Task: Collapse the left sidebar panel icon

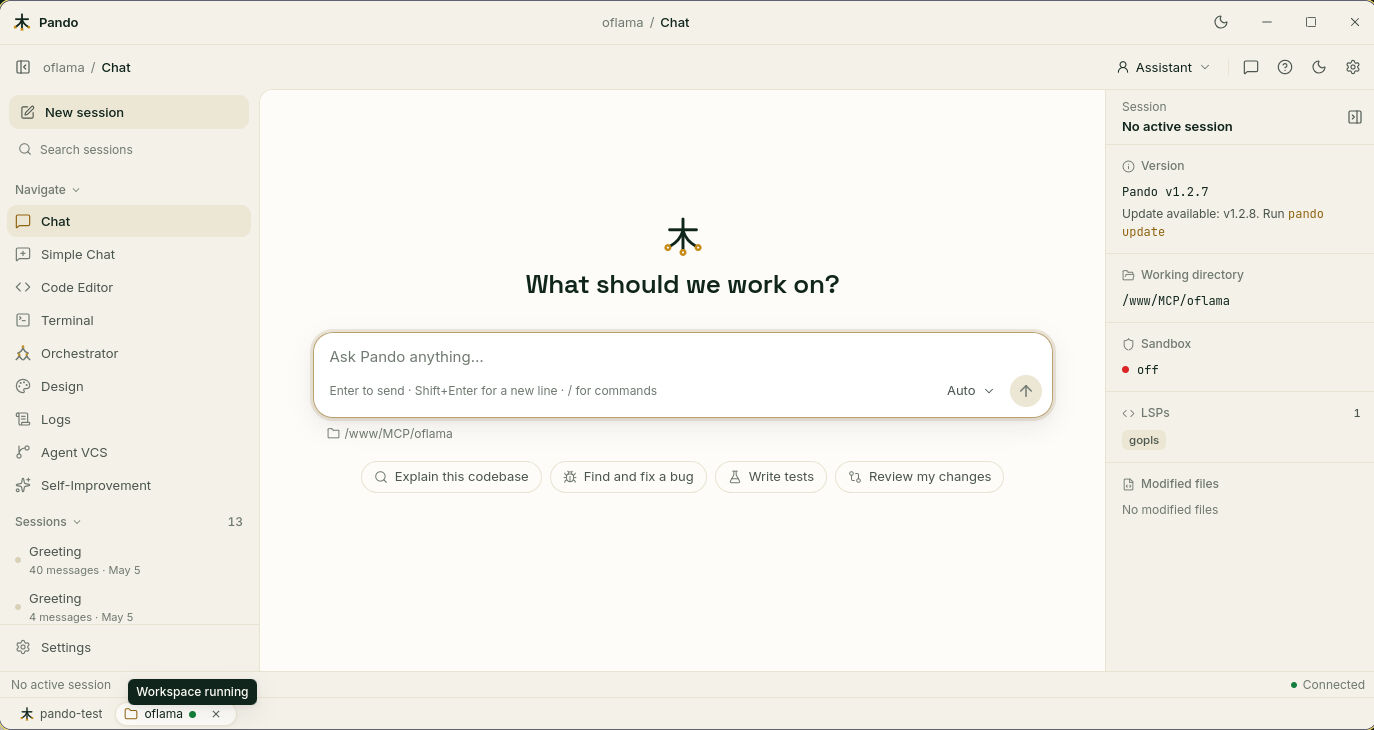Action: pos(23,67)
